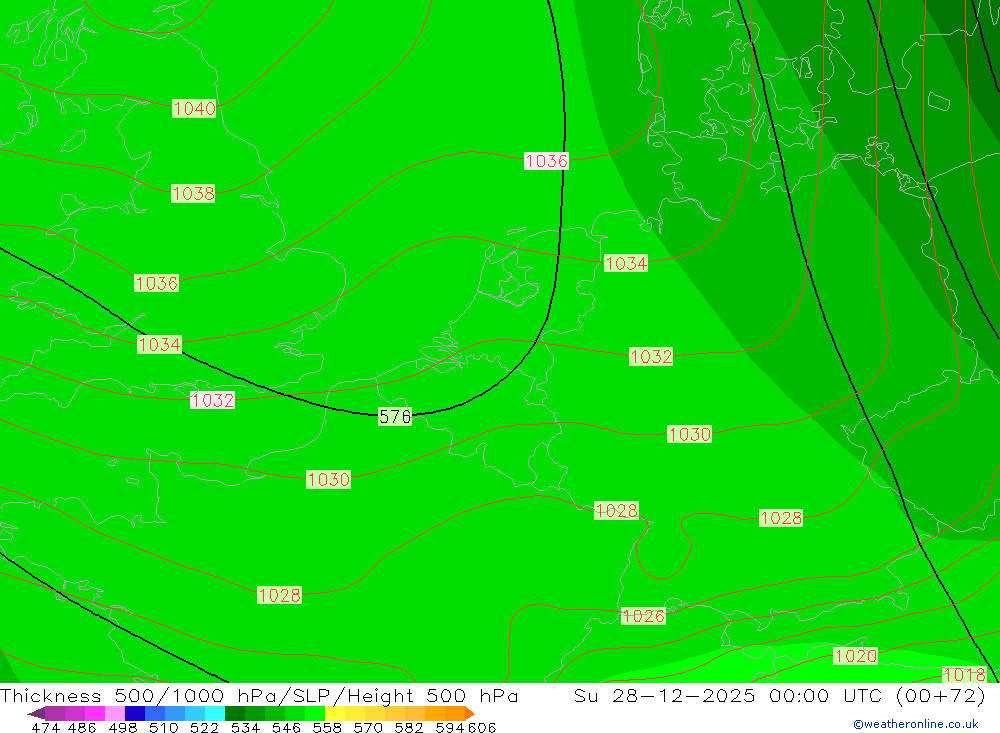Screen dimensions: 1000x733
Task: Click the darkest green legend swatch at 534
Action: 235,713
